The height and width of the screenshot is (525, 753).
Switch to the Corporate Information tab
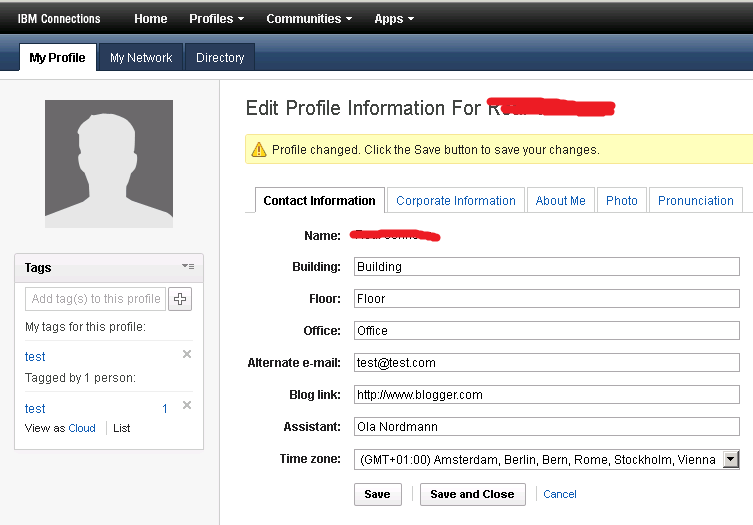pyautogui.click(x=456, y=200)
